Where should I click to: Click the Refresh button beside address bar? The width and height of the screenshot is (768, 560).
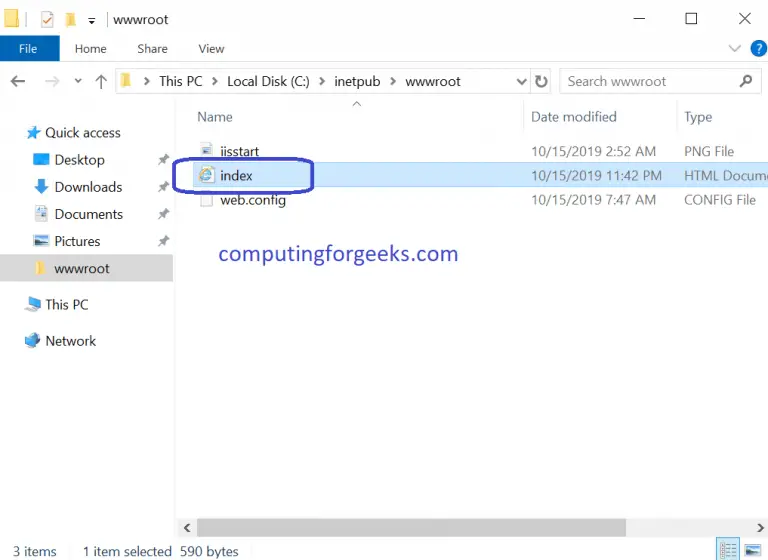click(542, 81)
